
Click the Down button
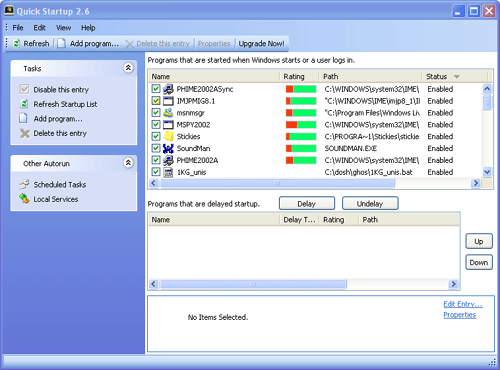tap(479, 263)
